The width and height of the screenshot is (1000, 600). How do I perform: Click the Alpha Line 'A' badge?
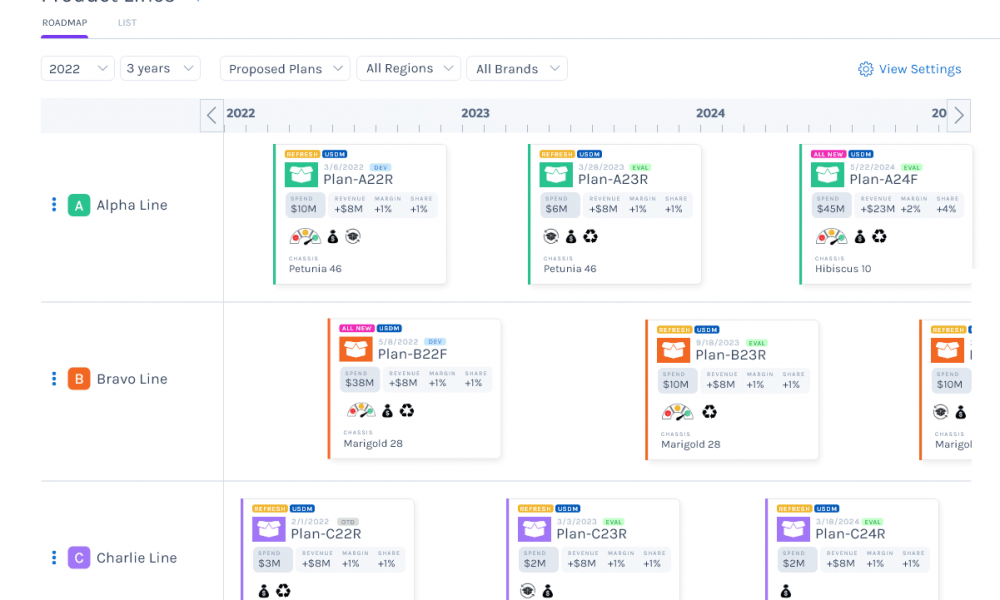pos(79,205)
